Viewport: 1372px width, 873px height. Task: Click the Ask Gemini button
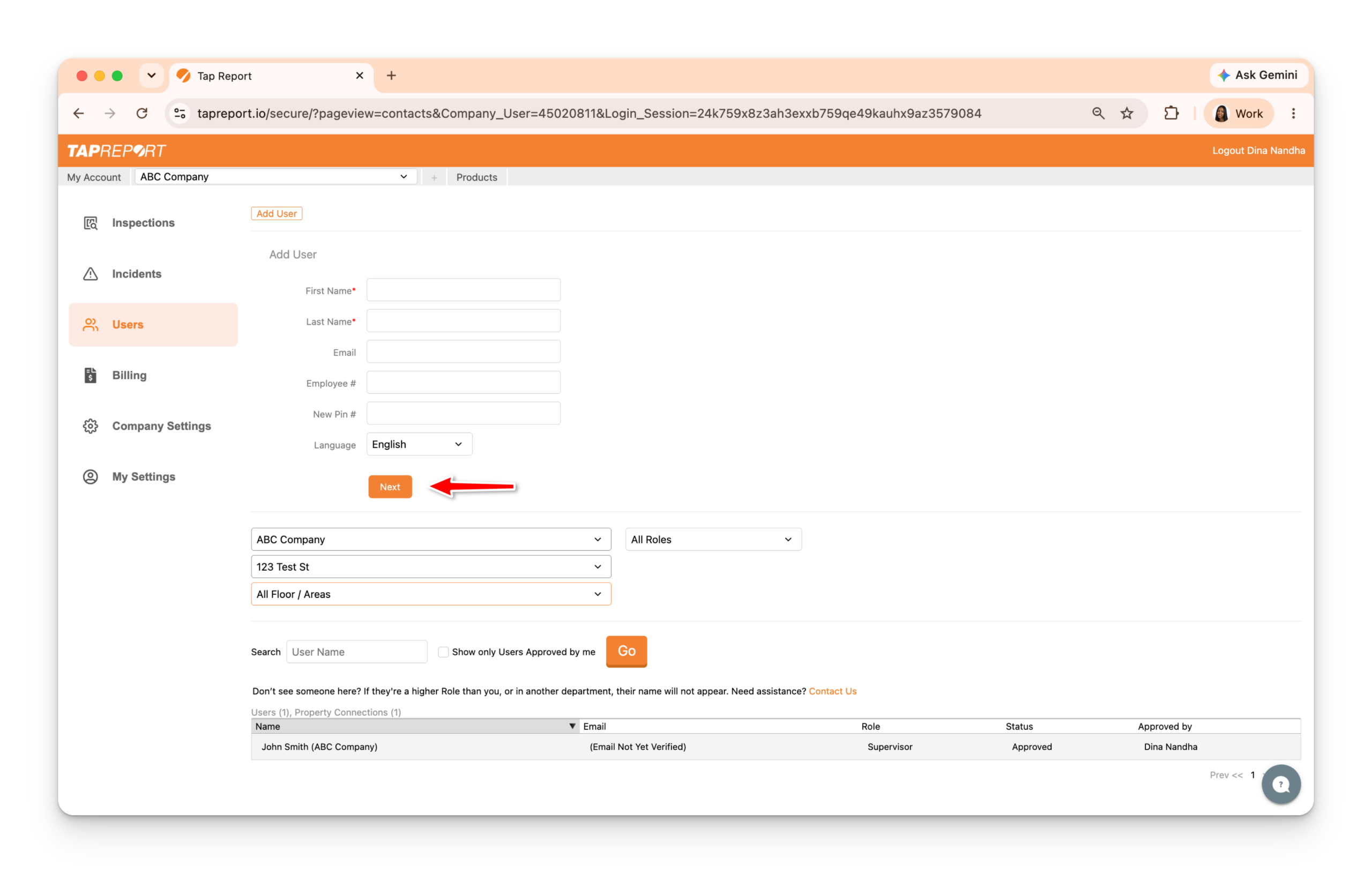click(x=1258, y=75)
